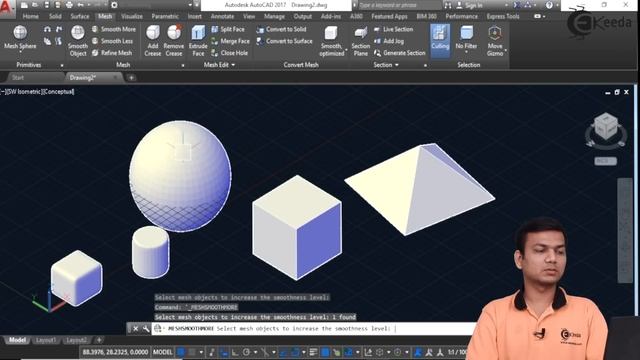This screenshot has height=360, width=640.
Task: Click the No Filter selection icon
Action: [x=466, y=33]
